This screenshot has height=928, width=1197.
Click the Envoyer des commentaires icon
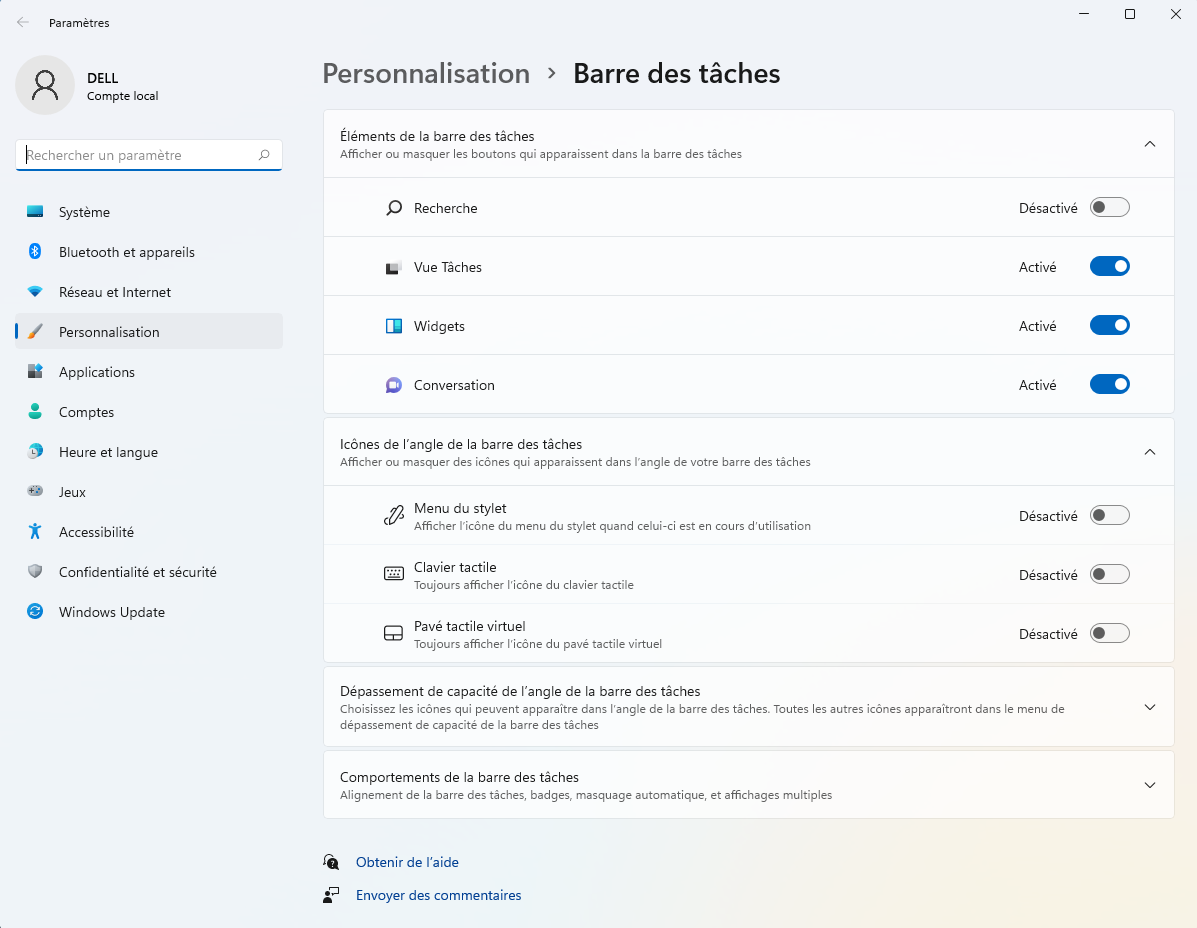pyautogui.click(x=331, y=894)
